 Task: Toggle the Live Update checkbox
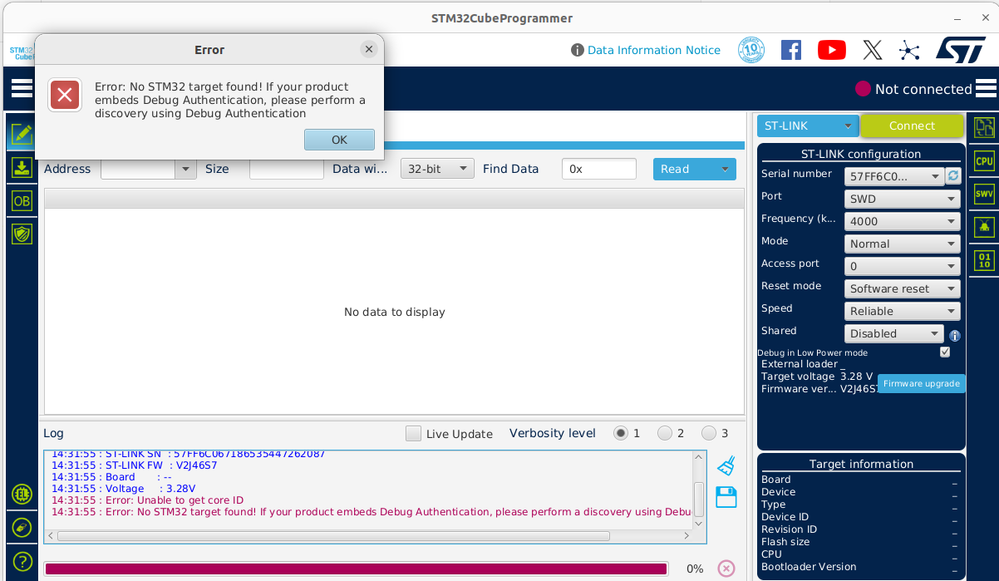point(413,433)
